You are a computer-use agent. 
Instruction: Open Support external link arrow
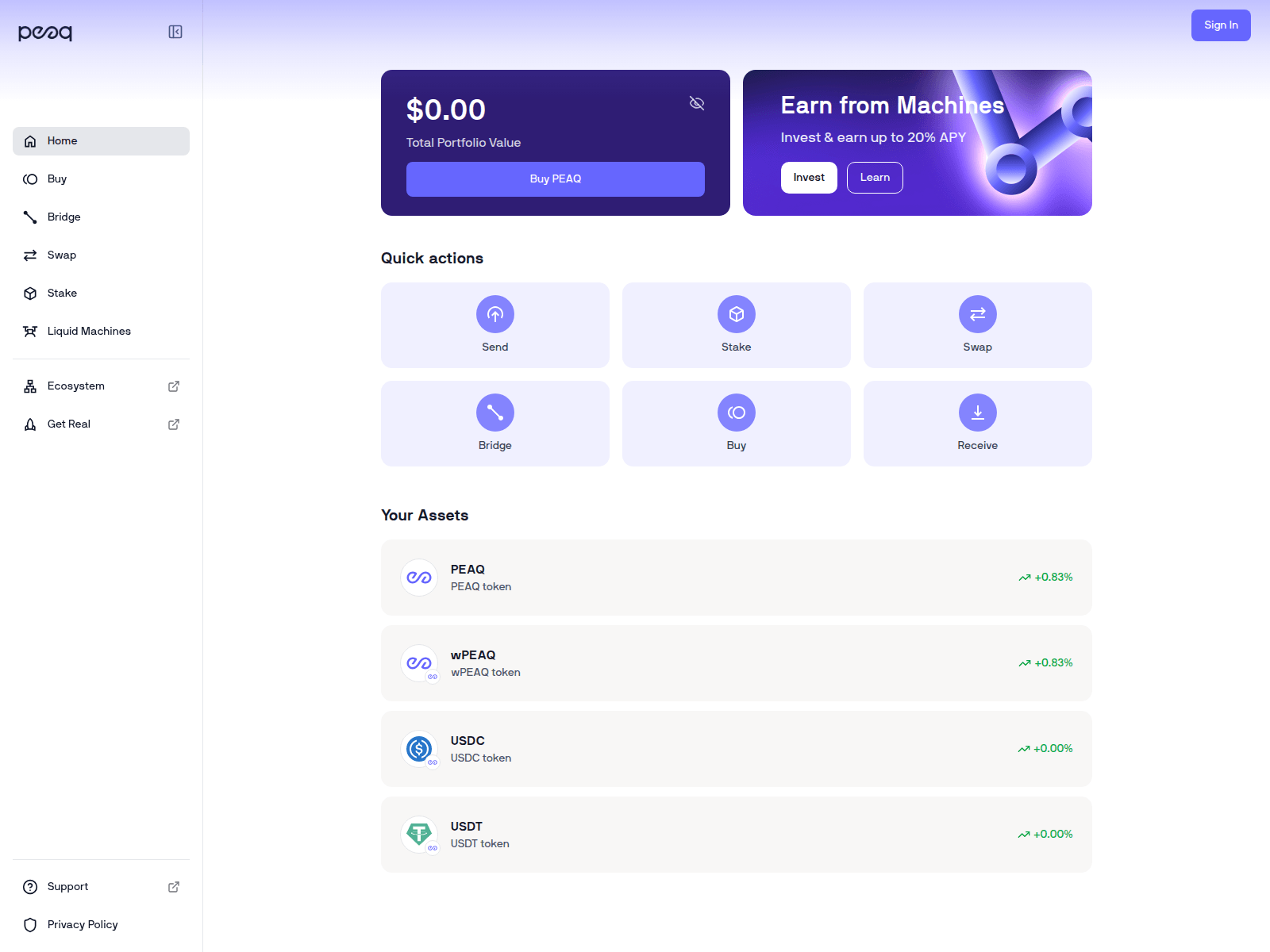pos(174,887)
